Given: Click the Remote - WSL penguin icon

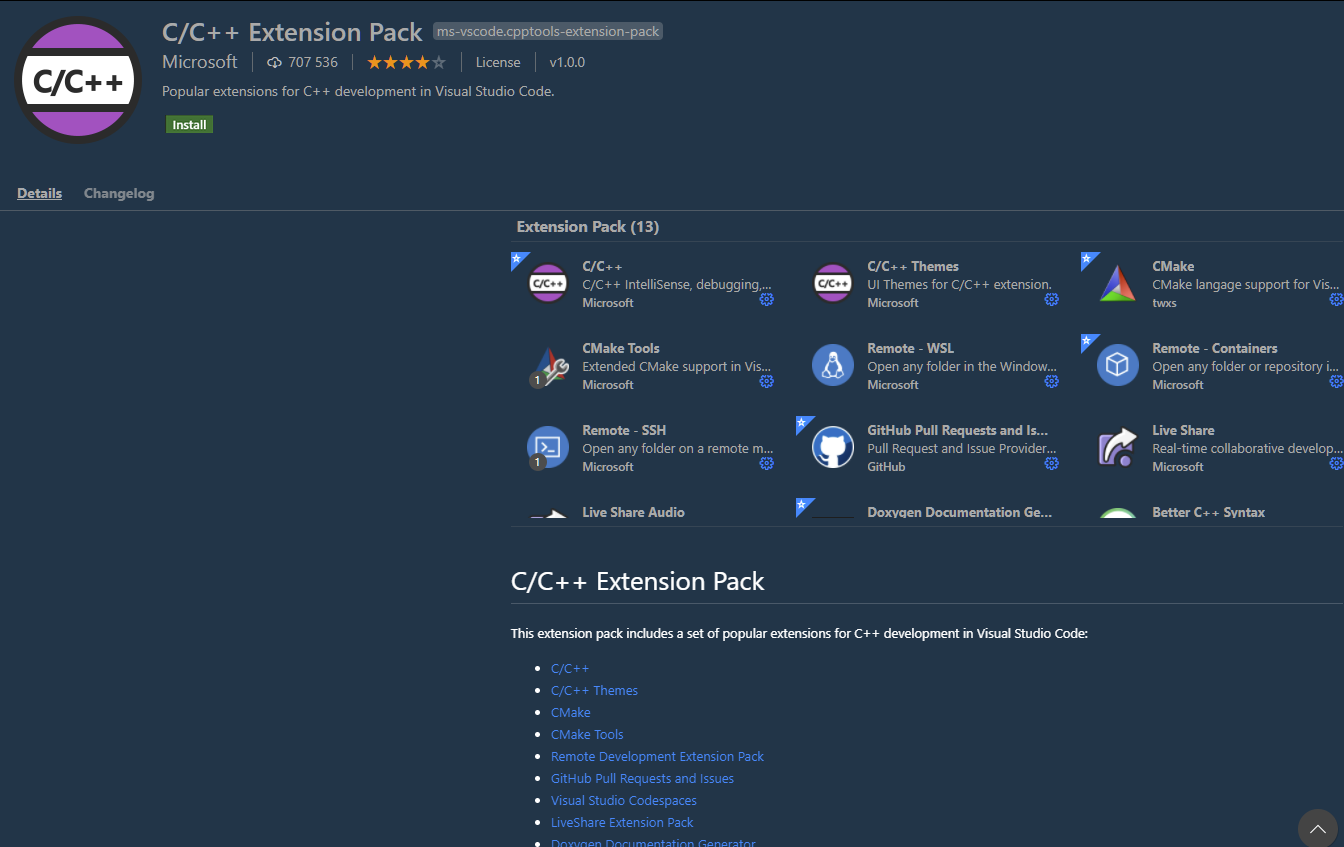Looking at the screenshot, I should point(833,365).
